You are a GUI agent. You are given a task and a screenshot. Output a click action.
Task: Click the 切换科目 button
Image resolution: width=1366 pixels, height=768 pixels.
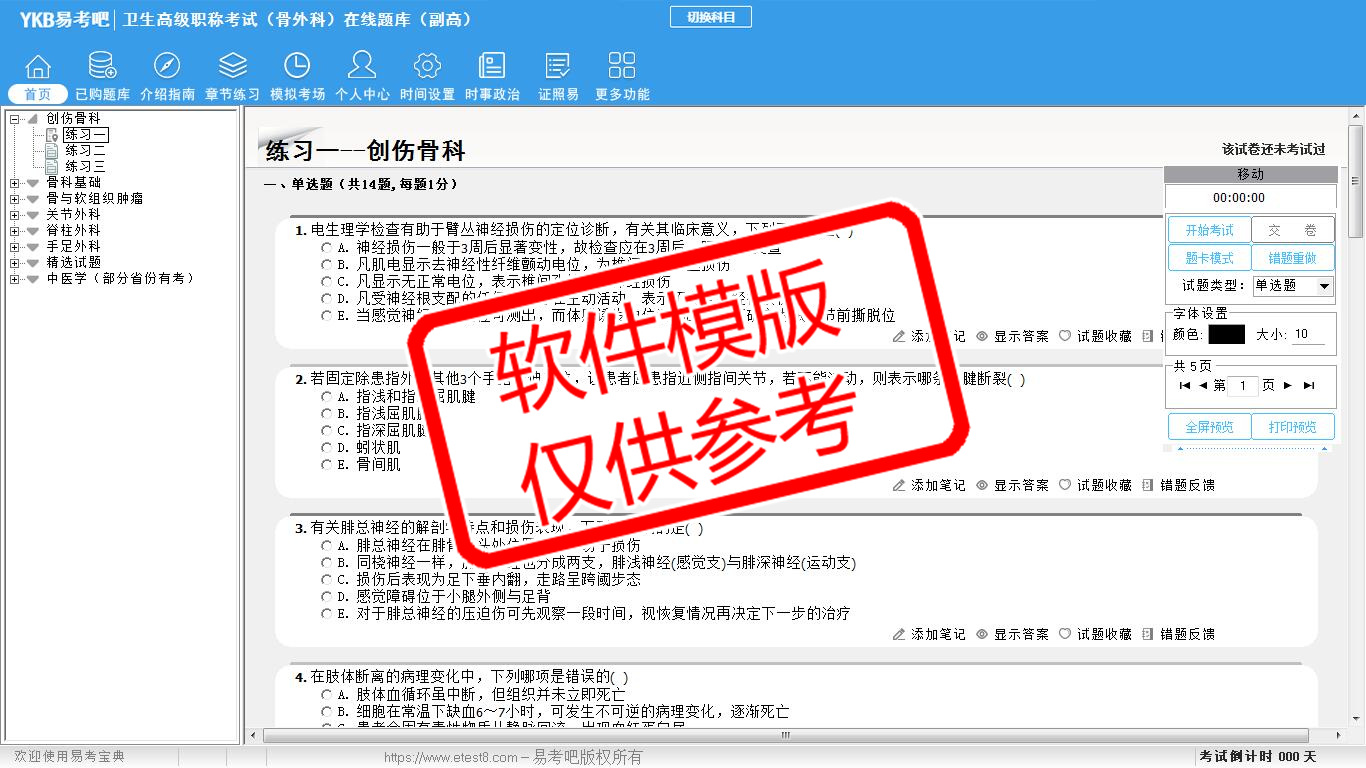pos(710,17)
